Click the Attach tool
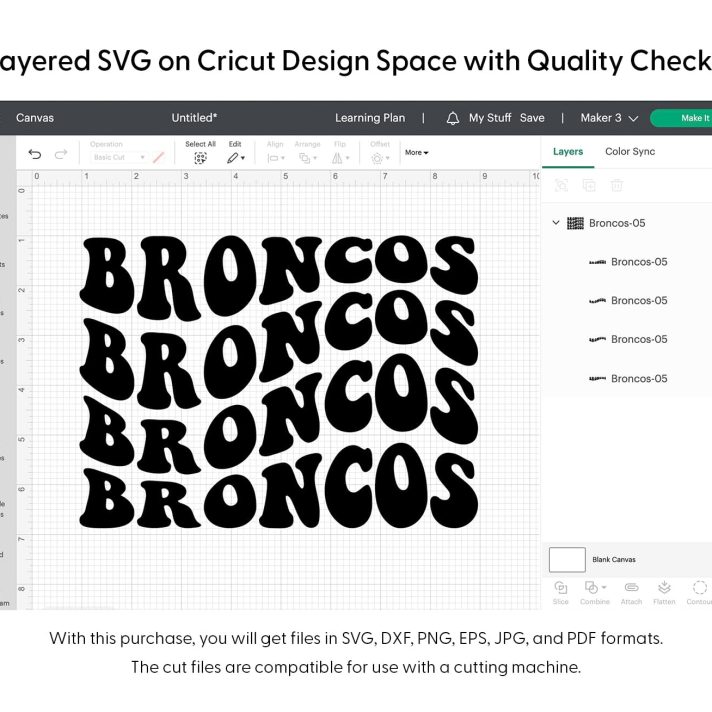 631,592
